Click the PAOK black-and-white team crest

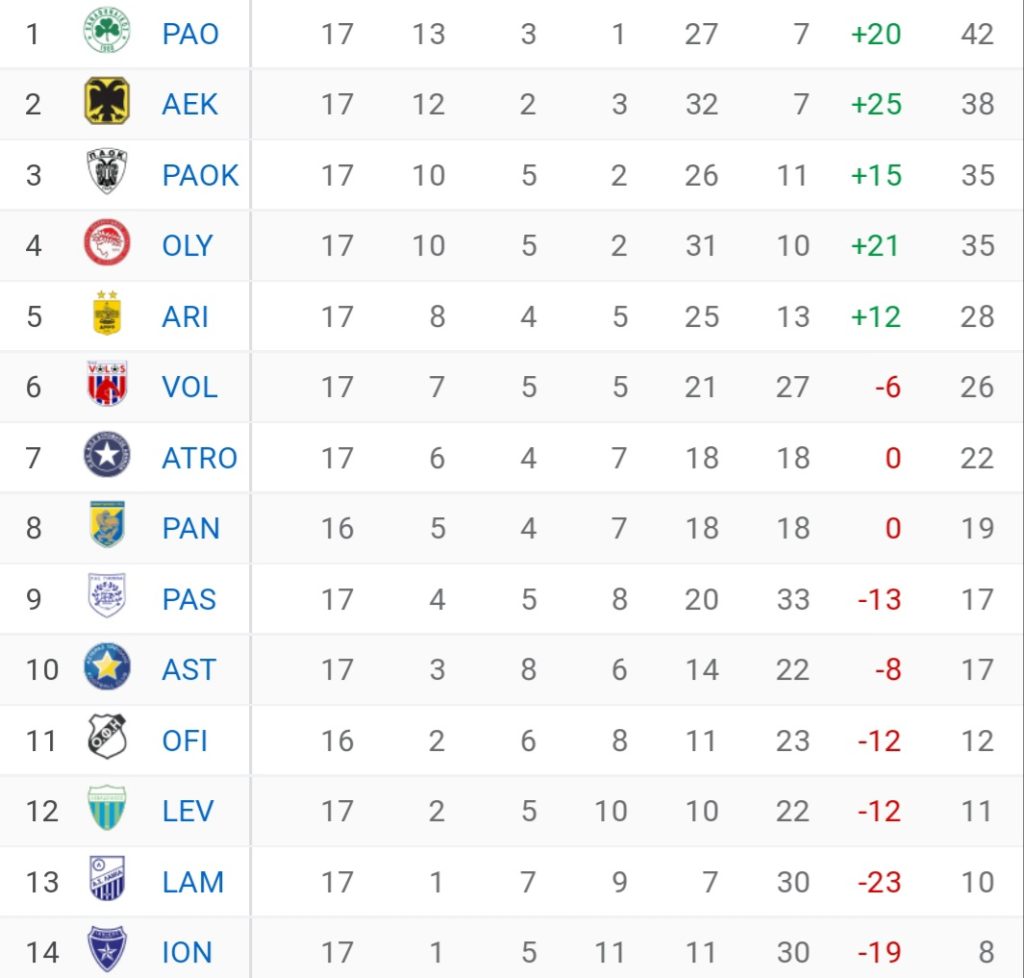[x=106, y=171]
